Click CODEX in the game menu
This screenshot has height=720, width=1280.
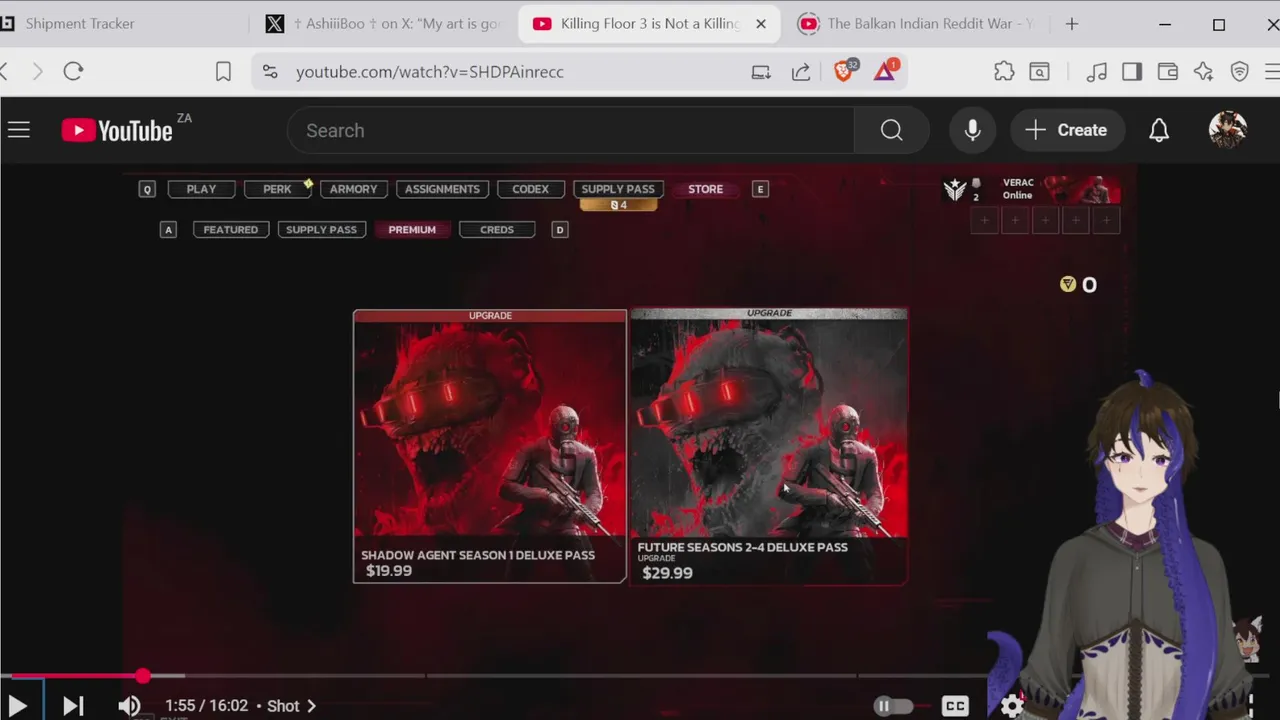(x=530, y=189)
